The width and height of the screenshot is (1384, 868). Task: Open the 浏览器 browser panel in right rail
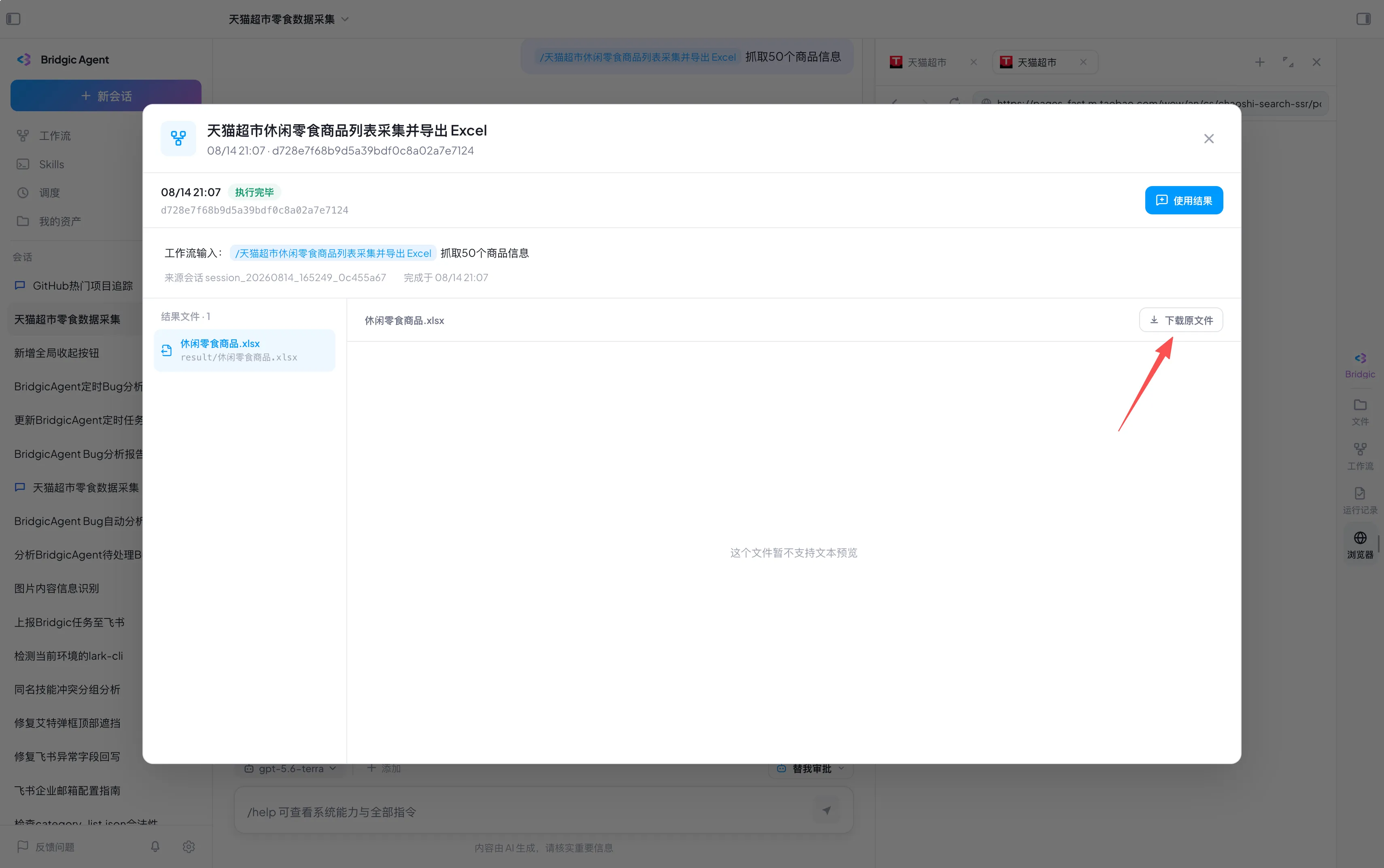pos(1360,545)
